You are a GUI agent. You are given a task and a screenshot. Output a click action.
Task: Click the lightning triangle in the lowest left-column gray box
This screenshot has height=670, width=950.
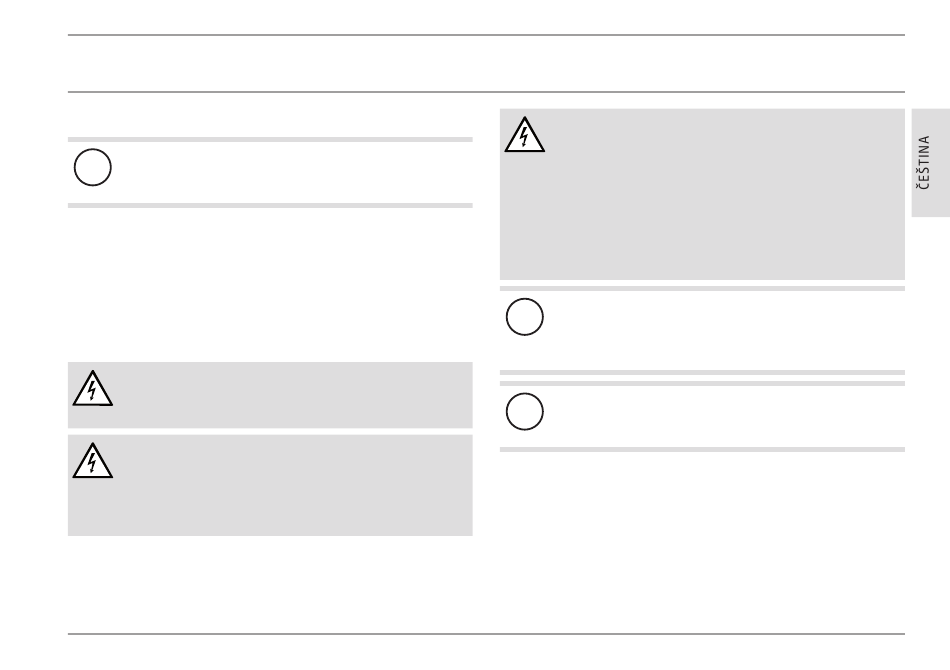93,461
